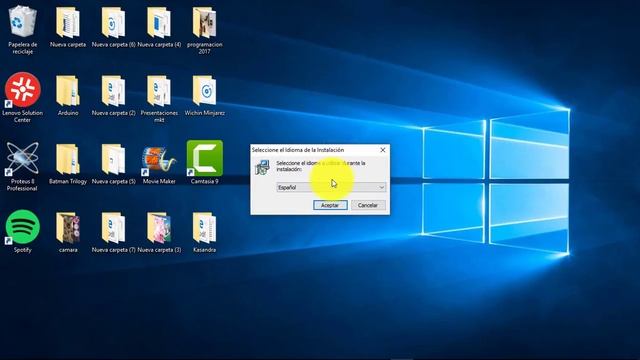Select the Nueva carpeta (3) folder
This screenshot has width=640, height=360.
pos(159,228)
